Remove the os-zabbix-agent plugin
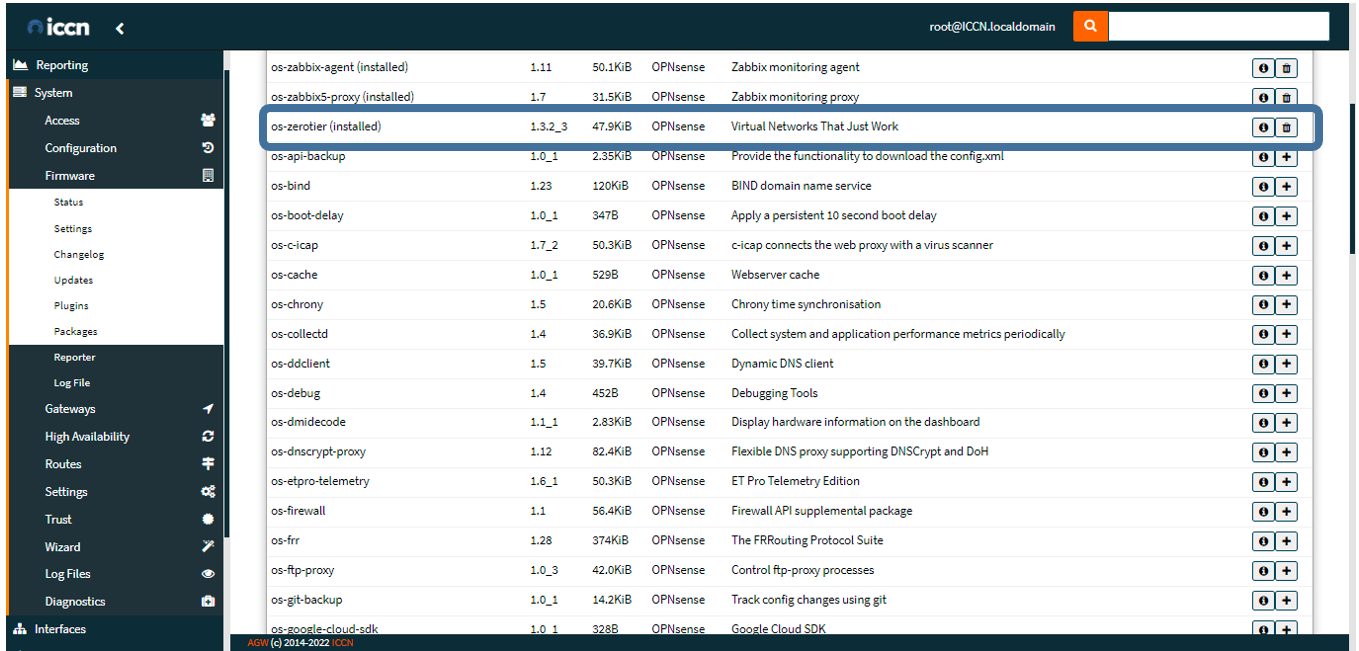Screen dimensions: 1359x651 point(1287,68)
